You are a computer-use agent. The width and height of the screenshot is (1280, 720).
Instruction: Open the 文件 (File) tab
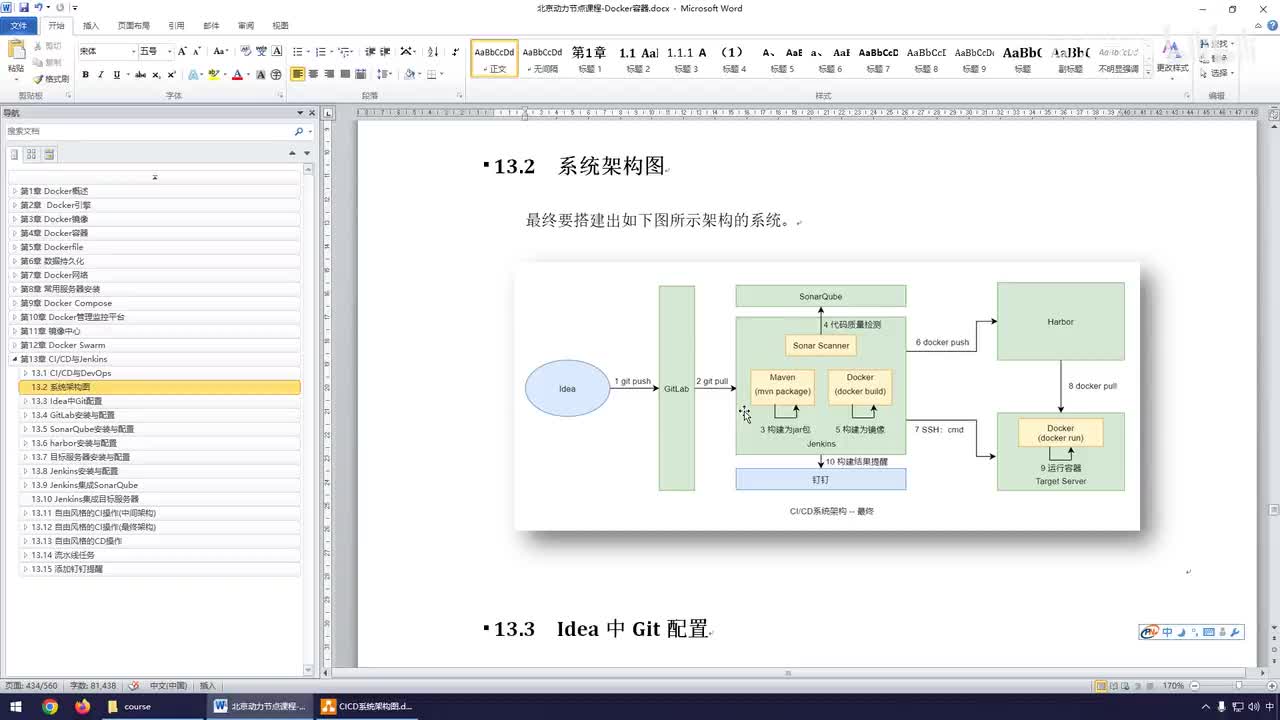(x=19, y=26)
